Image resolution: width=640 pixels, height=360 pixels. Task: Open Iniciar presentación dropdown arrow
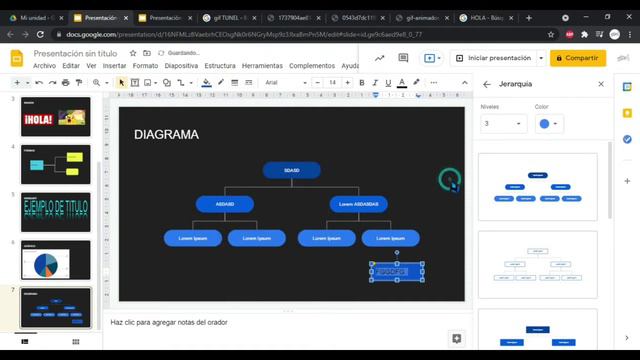click(541, 58)
